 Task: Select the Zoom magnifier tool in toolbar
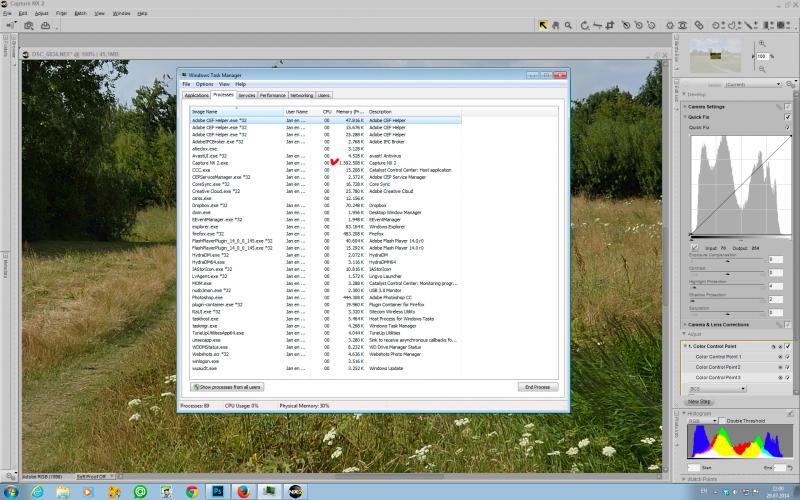click(568, 25)
